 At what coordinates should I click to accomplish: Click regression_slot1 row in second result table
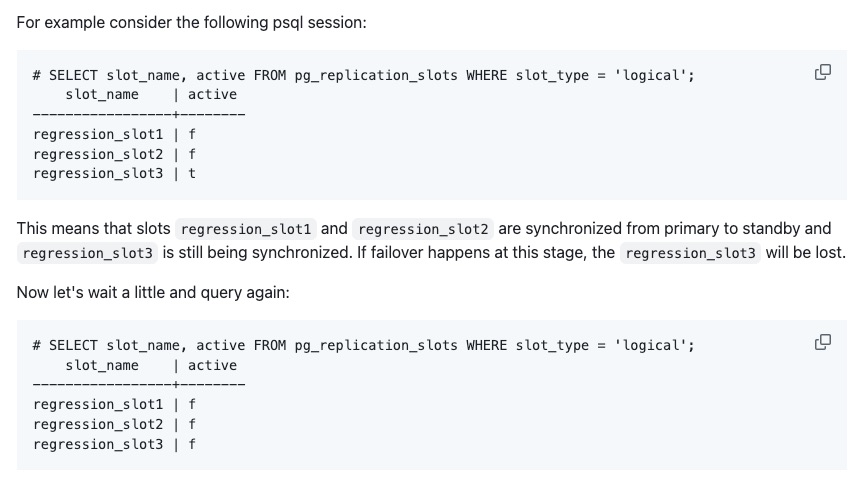(113, 404)
